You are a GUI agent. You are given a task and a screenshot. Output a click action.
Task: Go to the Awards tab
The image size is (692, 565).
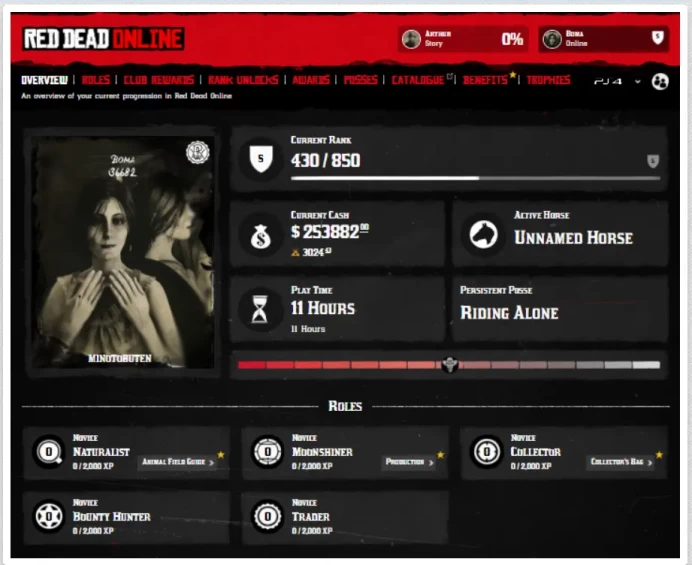click(311, 80)
